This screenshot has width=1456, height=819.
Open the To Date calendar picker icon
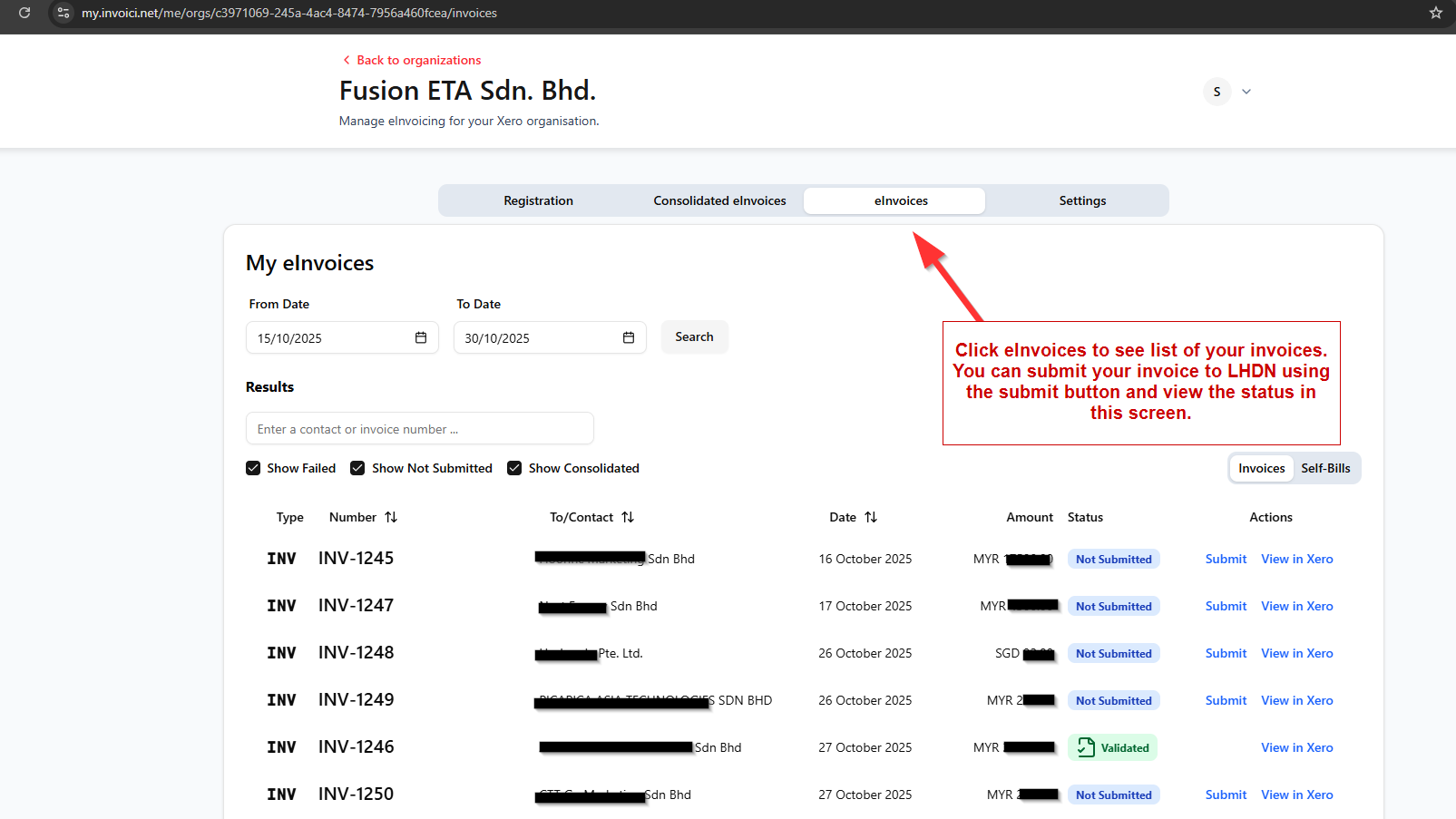[x=629, y=337]
